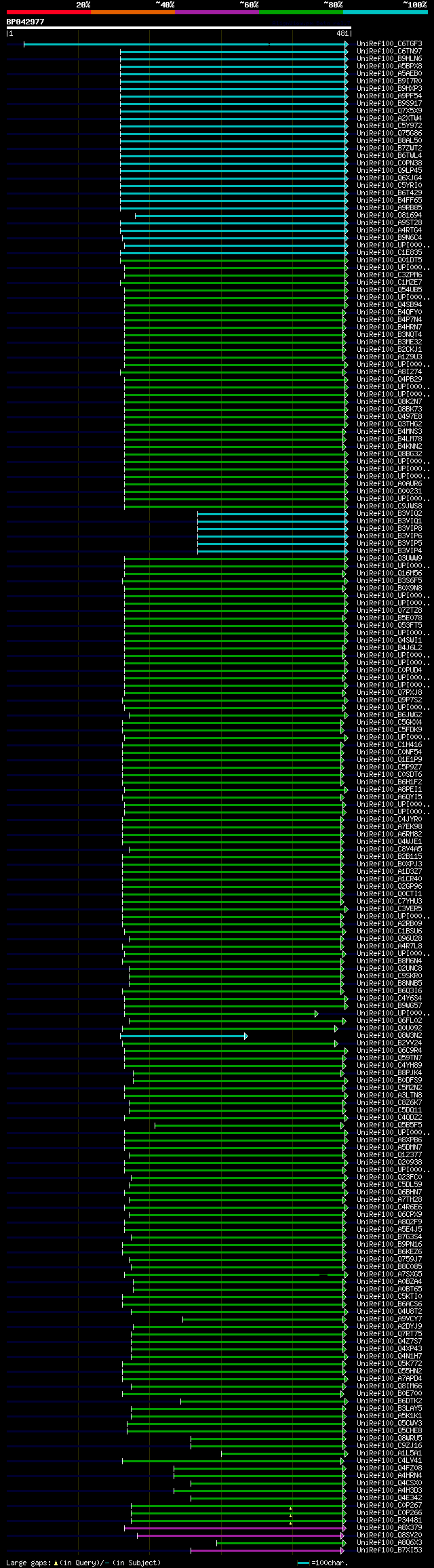Select label UniRef100_A1L5A1
This screenshot has height=1568, width=434.
pos(389,1453)
